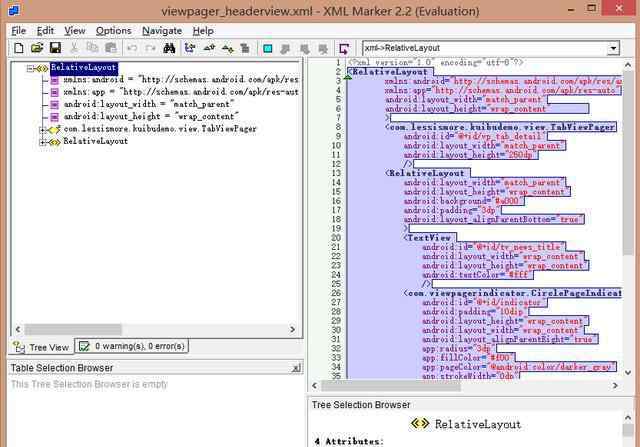Image resolution: width=640 pixels, height=447 pixels.
Task: Click the Redo arrow icon
Action: pos(151,48)
